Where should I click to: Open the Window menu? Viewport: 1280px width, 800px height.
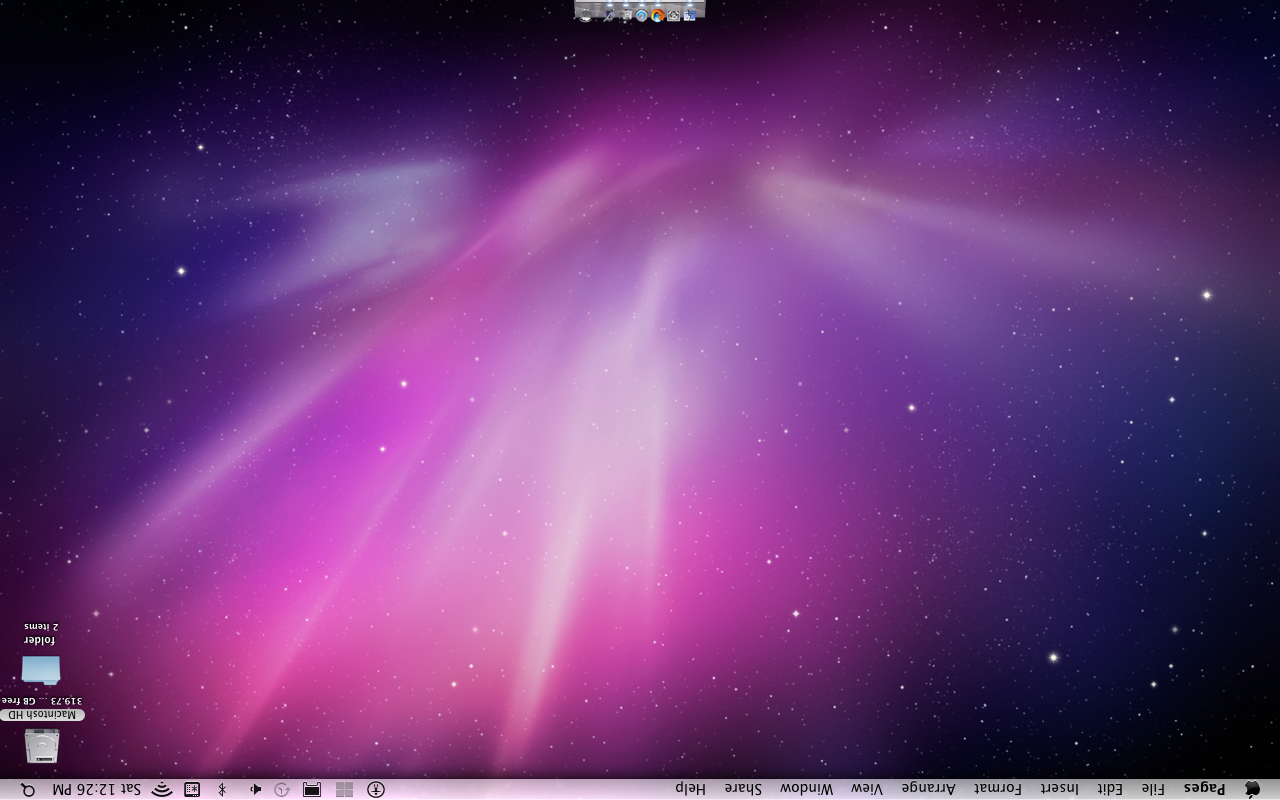[x=806, y=788]
